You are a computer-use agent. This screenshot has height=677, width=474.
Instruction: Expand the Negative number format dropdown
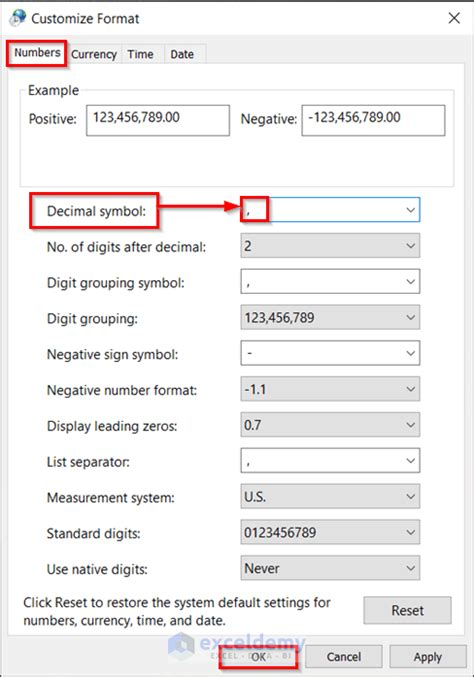point(330,389)
